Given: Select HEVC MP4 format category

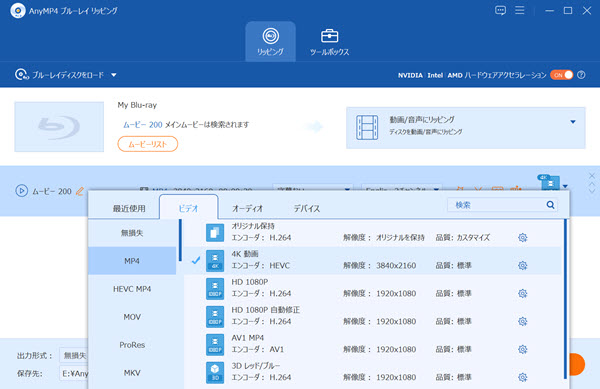Looking at the screenshot, I should pos(132,289).
